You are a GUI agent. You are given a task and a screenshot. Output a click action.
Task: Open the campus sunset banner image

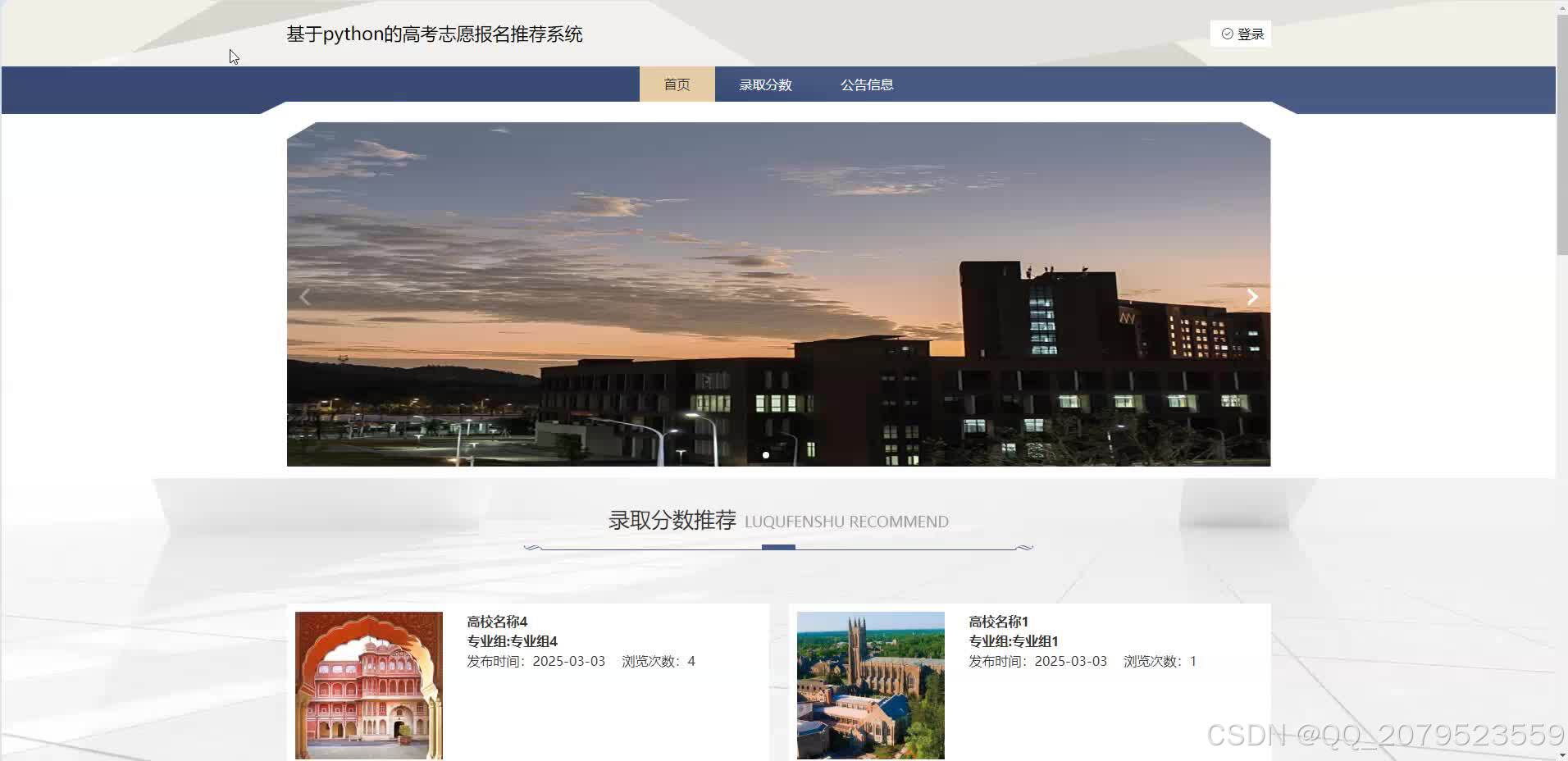coord(778,294)
